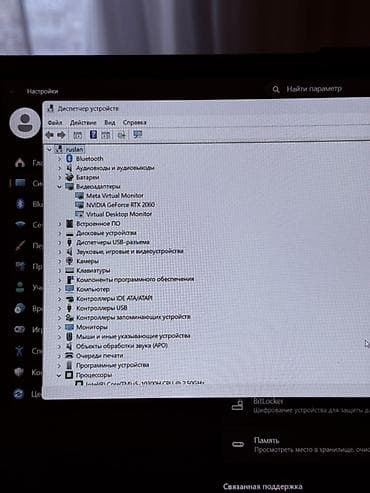Screen dimensions: 370x493
Task: Open Personalization brush icon in Settings sidebar
Action: pyautogui.click(x=20, y=246)
